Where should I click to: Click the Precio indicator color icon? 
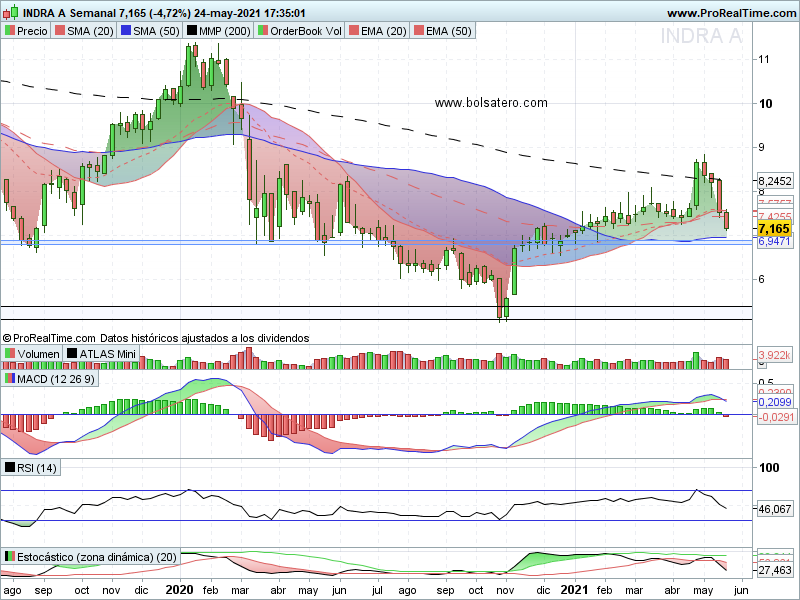(x=10, y=32)
